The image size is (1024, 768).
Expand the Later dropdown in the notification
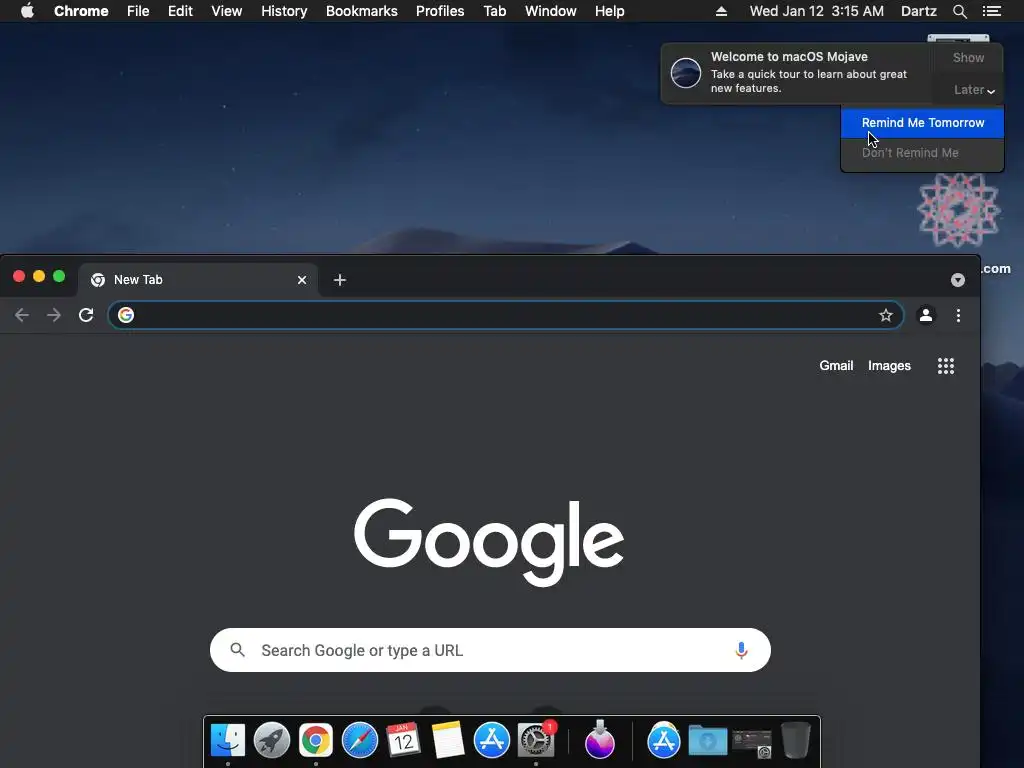click(973, 90)
